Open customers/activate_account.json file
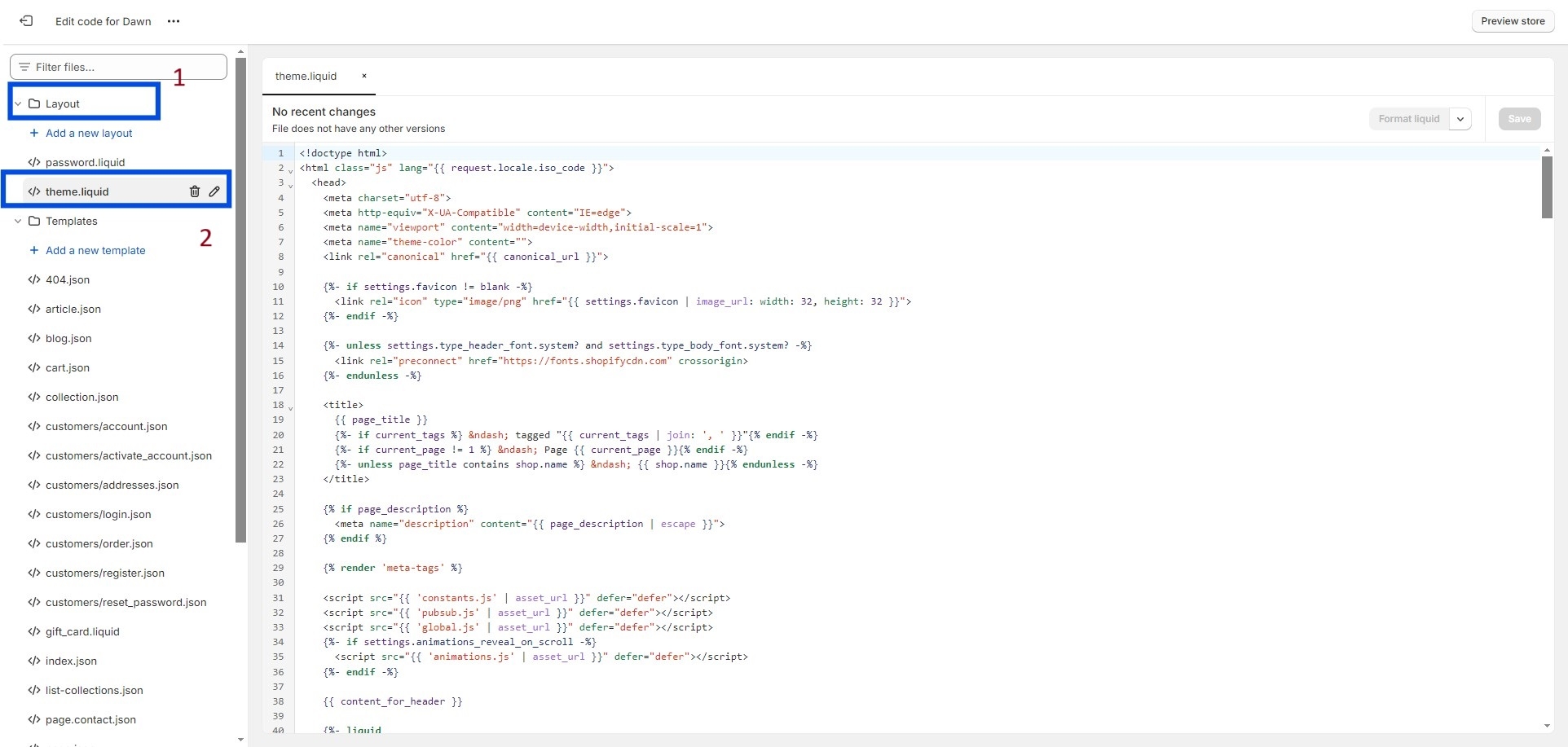This screenshot has width=1568, height=747. [129, 455]
